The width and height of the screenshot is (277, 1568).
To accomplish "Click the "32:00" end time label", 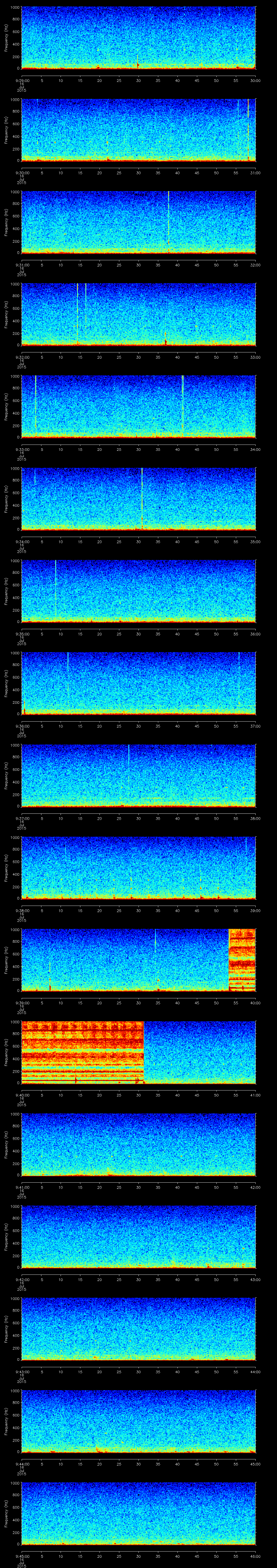I will pyautogui.click(x=256, y=265).
